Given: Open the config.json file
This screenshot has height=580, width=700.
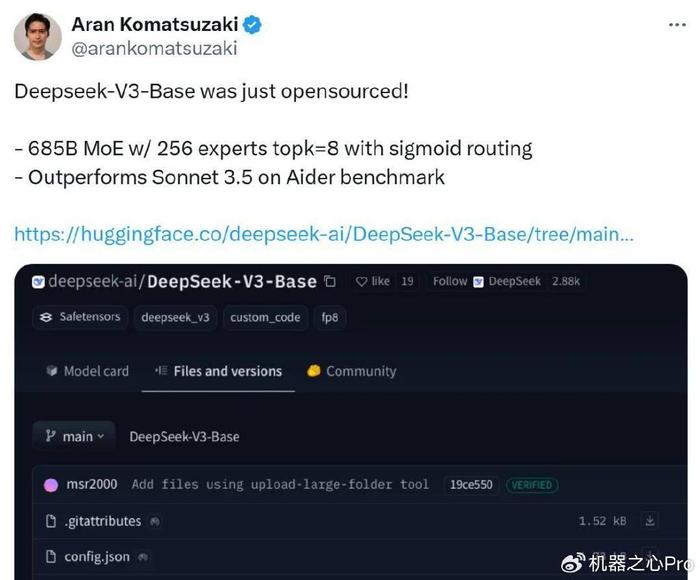Looking at the screenshot, I should coord(97,557).
